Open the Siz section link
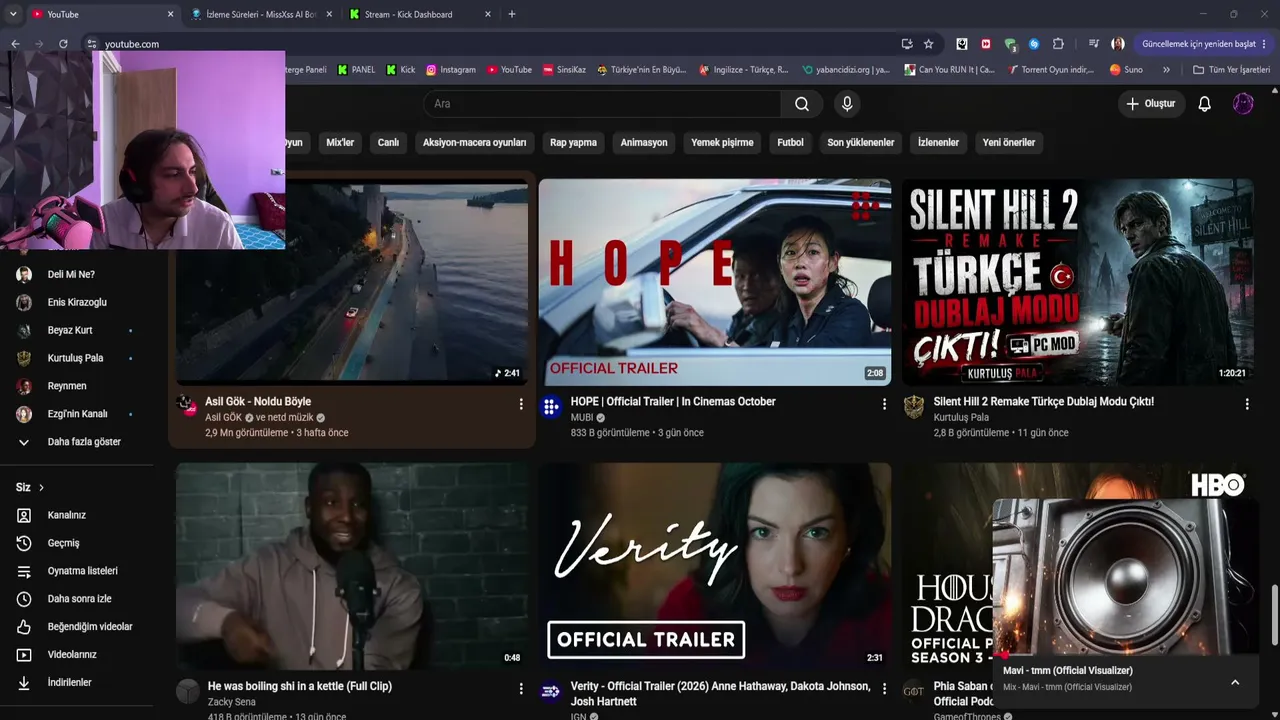Viewport: 1280px width, 720px height. coord(30,487)
